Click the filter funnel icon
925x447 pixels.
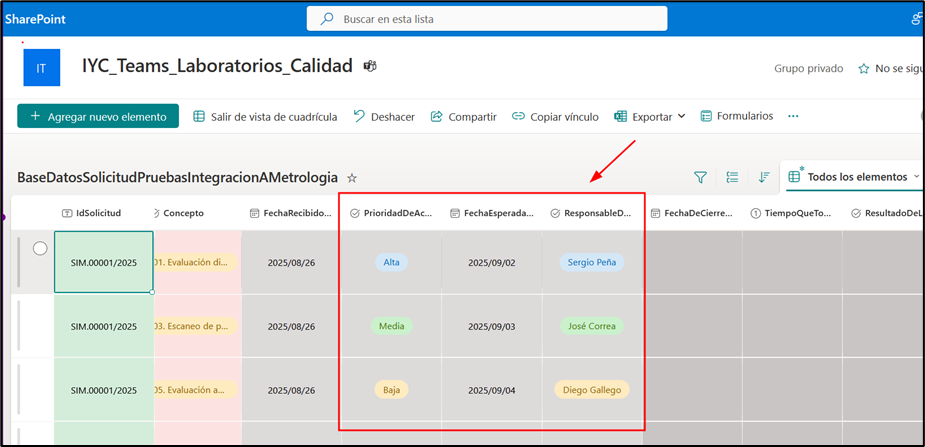pos(700,177)
